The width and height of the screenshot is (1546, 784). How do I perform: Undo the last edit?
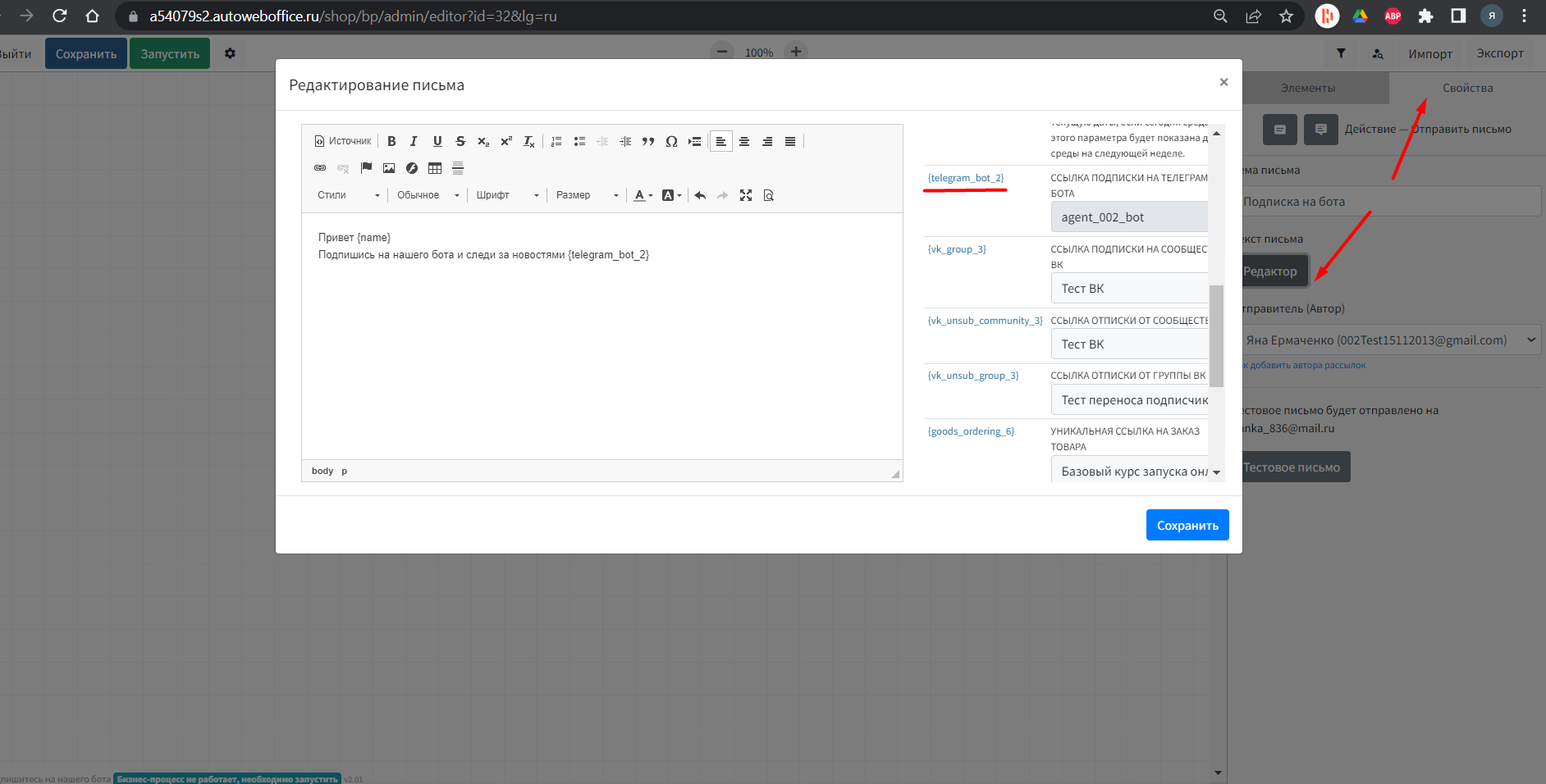(700, 195)
